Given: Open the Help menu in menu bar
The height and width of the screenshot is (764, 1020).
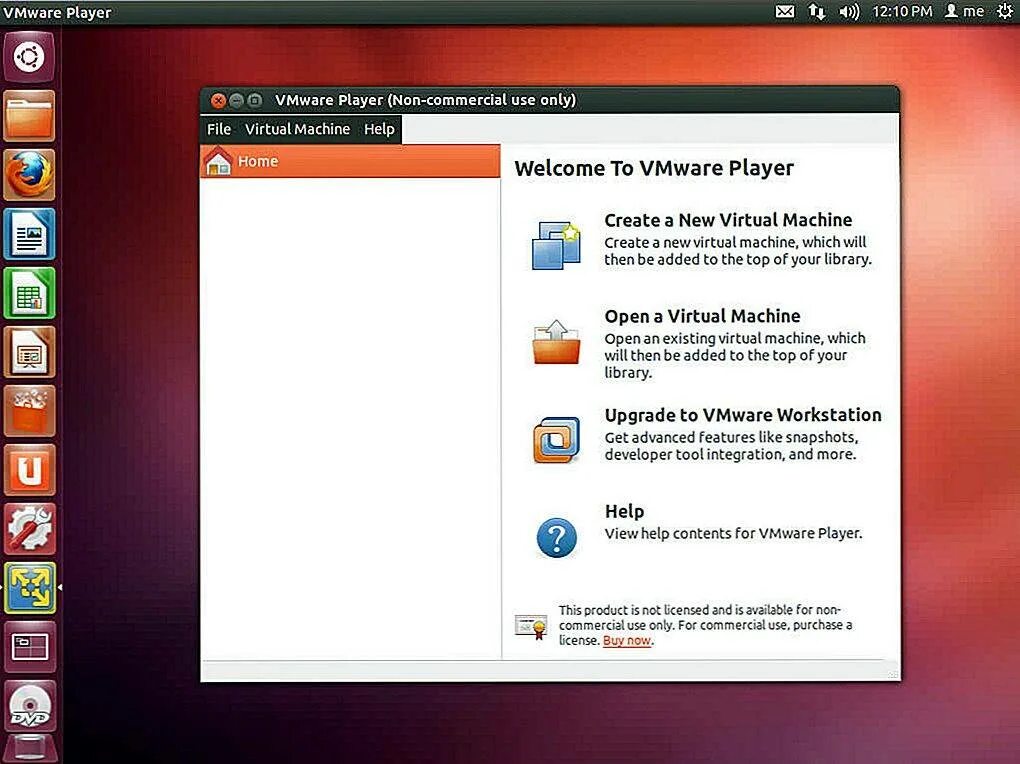Looking at the screenshot, I should click(x=379, y=130).
